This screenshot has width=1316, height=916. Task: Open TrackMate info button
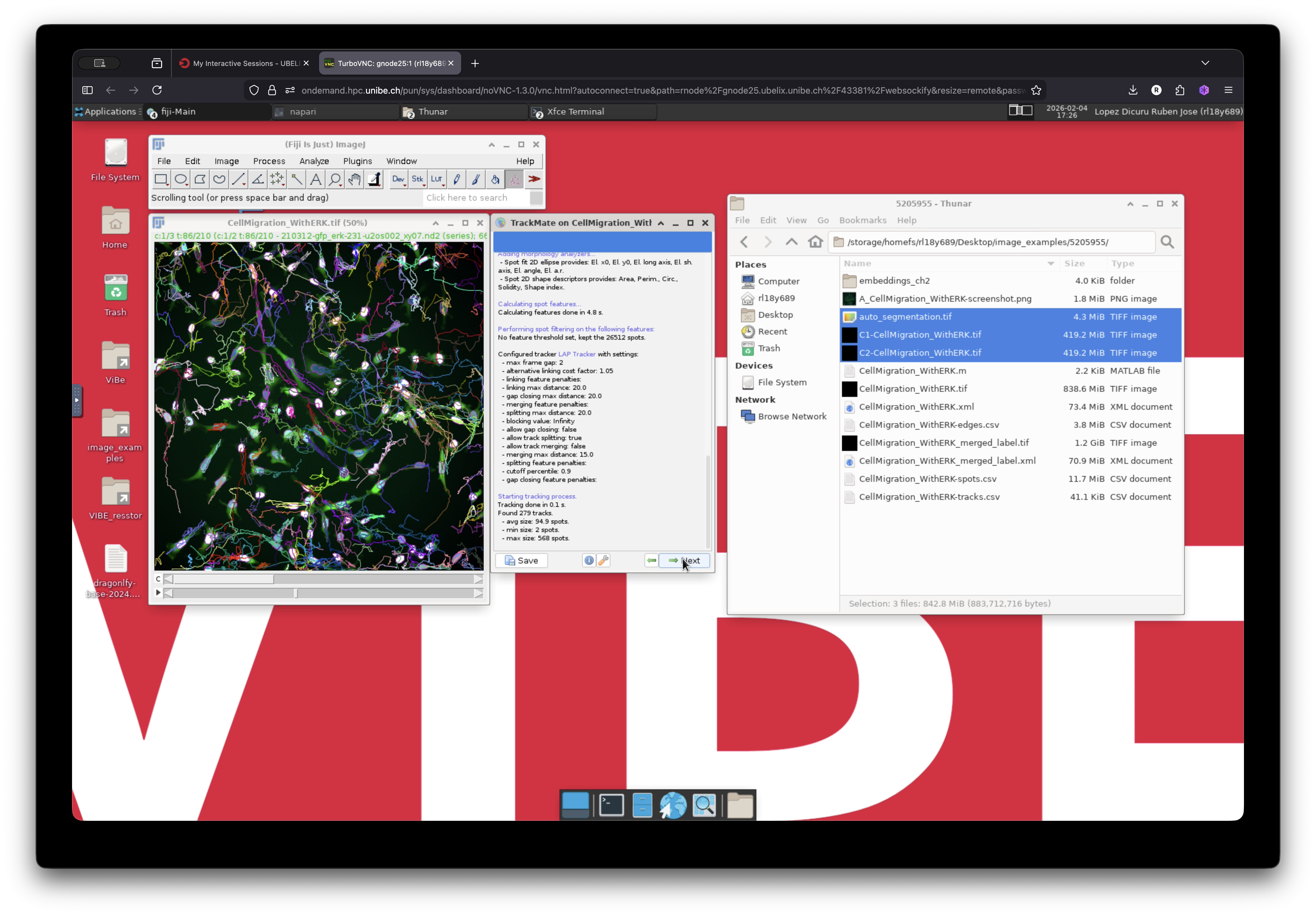click(x=589, y=561)
